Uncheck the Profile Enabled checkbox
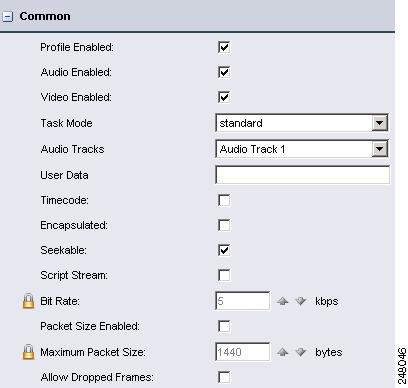 (x=224, y=47)
